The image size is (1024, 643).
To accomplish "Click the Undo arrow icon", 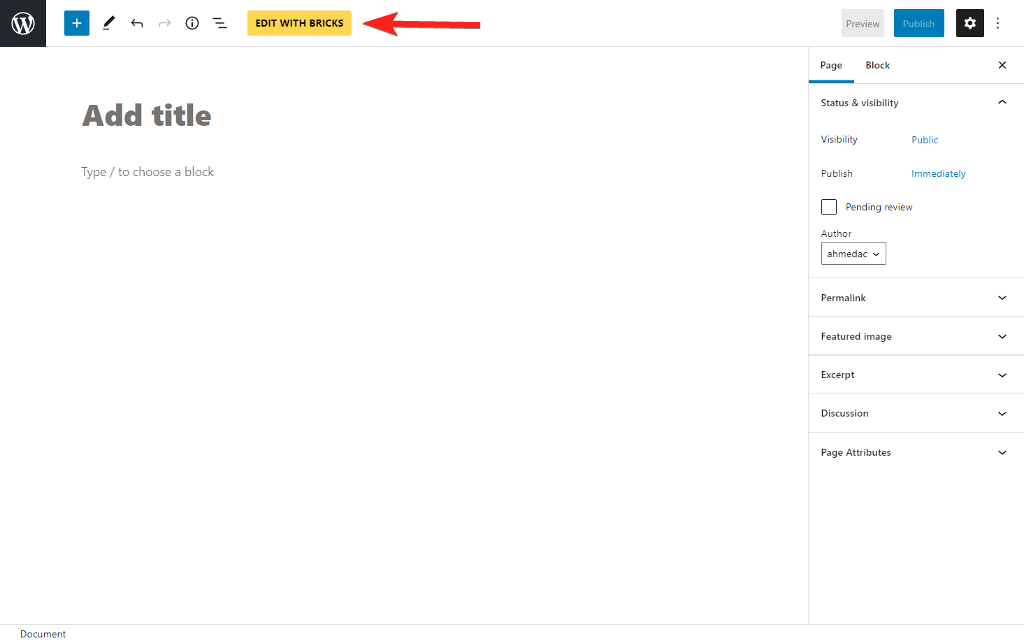I will [137, 23].
